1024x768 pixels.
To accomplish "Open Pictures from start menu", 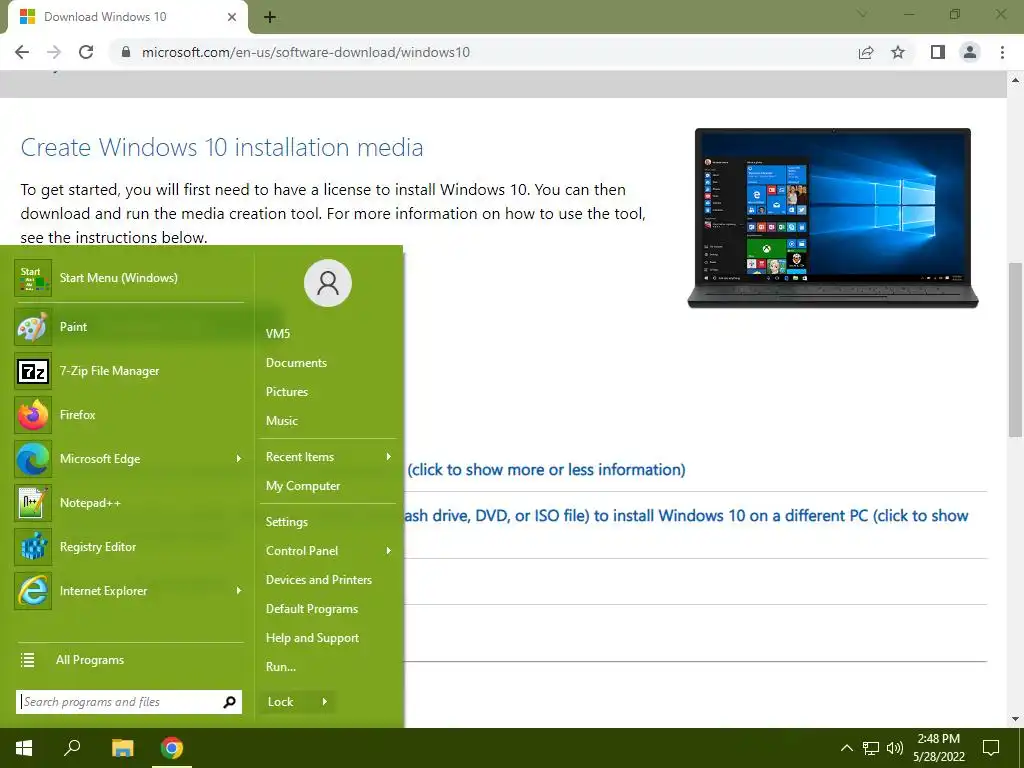I will pos(287,392).
